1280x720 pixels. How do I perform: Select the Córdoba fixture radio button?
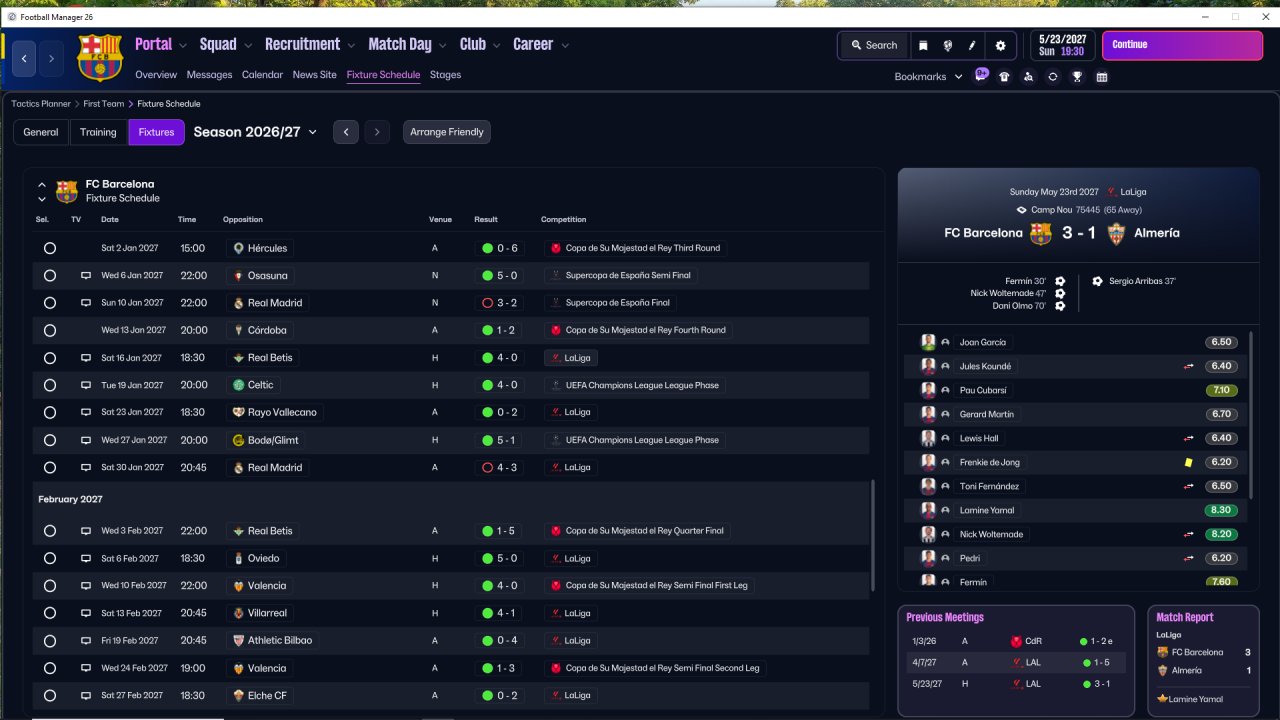tap(50, 330)
